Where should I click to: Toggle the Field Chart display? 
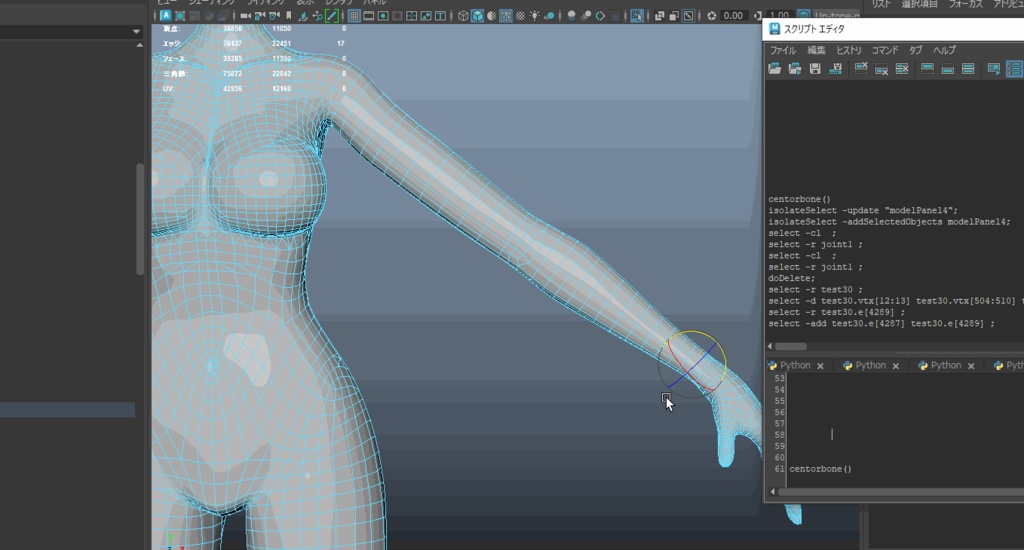pyautogui.click(x=411, y=16)
